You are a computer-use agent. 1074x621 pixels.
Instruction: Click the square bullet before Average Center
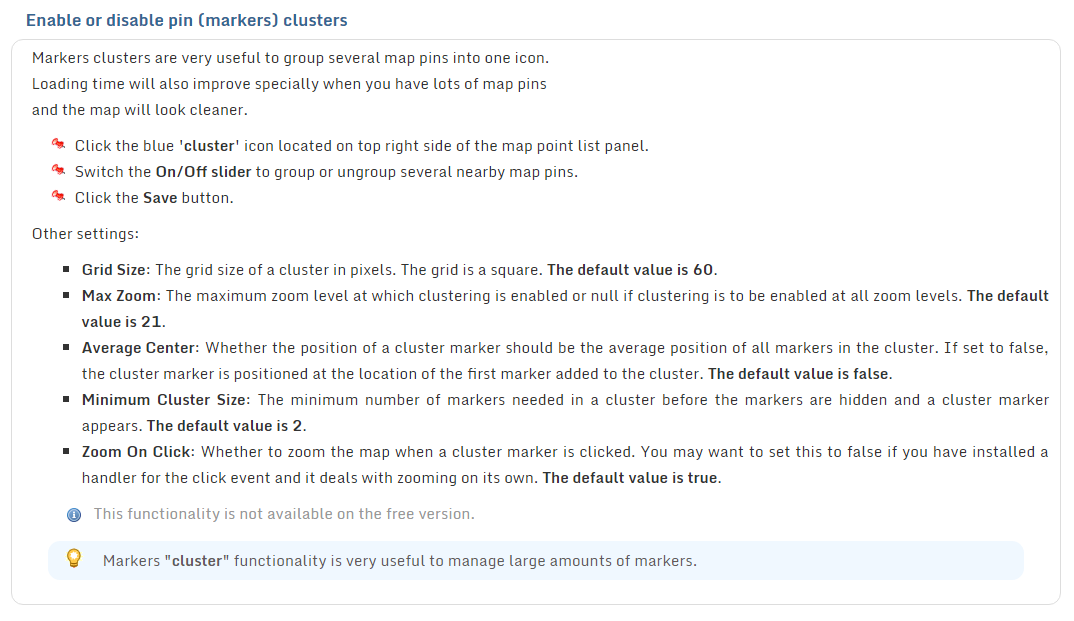pos(66,347)
